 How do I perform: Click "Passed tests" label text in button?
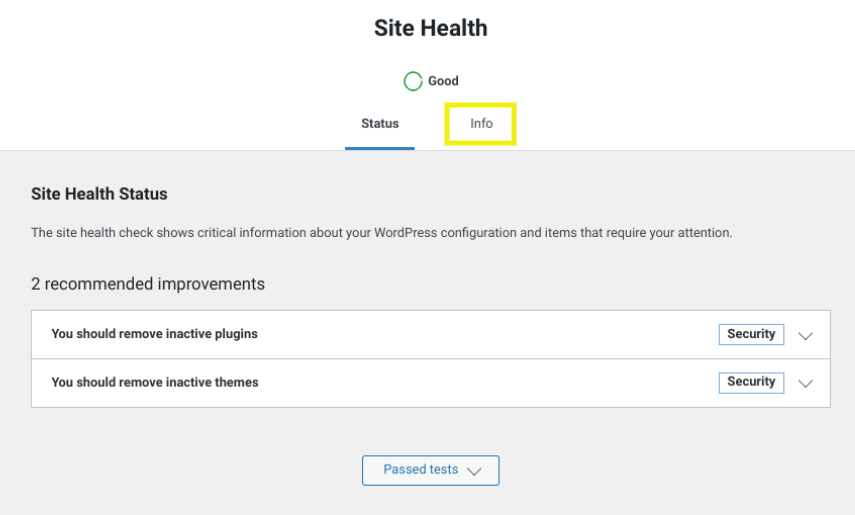point(420,470)
